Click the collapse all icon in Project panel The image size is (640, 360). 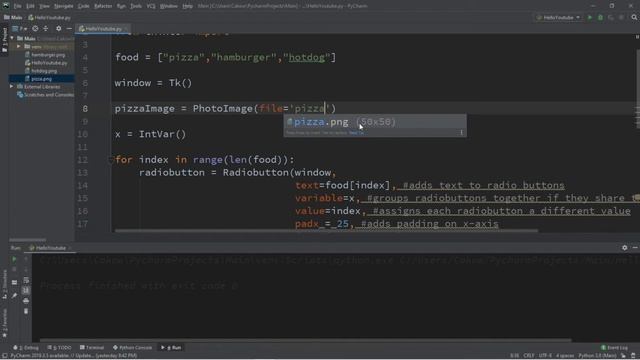[46, 29]
